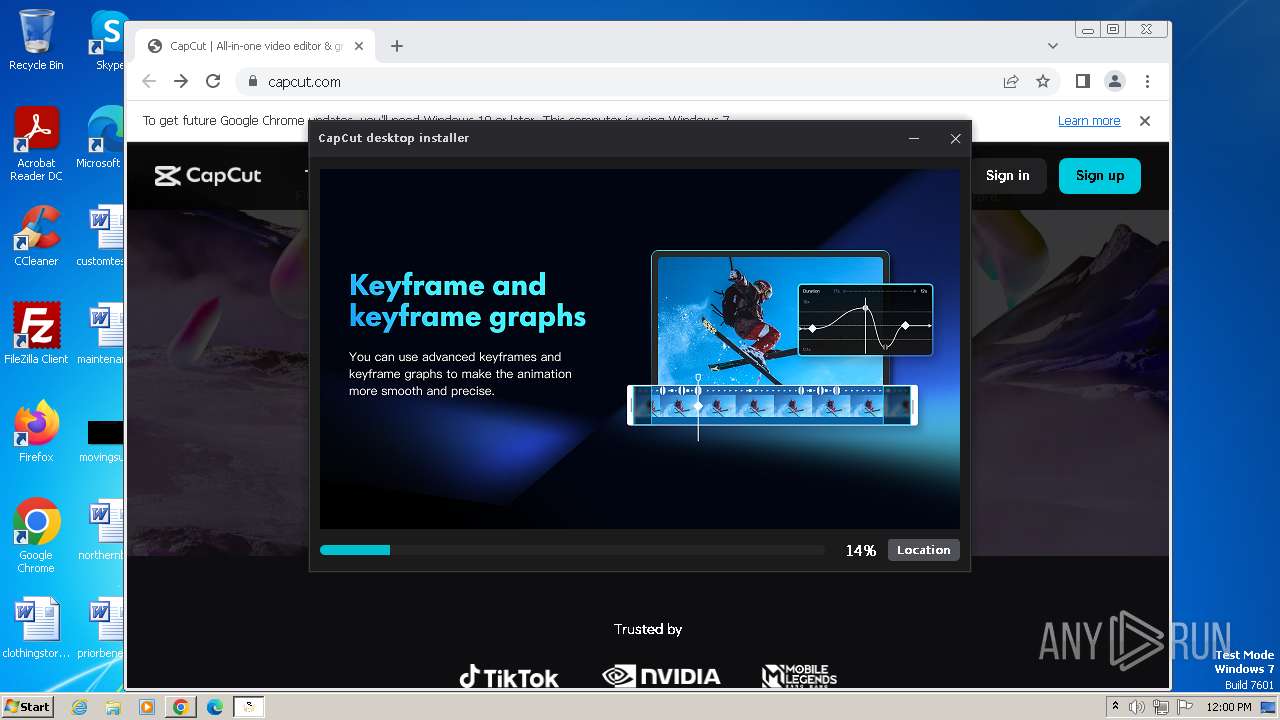Viewport: 1280px width, 720px height.
Task: Open FileZilla Client desktop shortcut
Action: [36, 333]
